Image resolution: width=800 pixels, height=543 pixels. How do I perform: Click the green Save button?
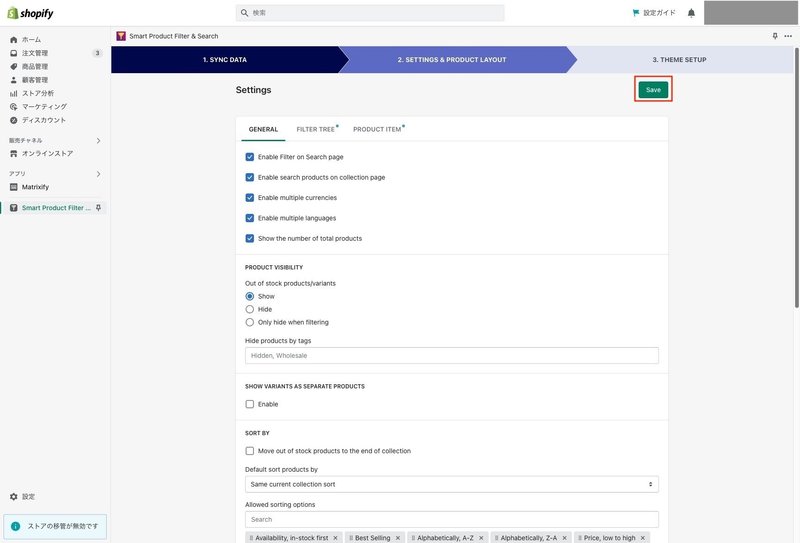tap(653, 89)
